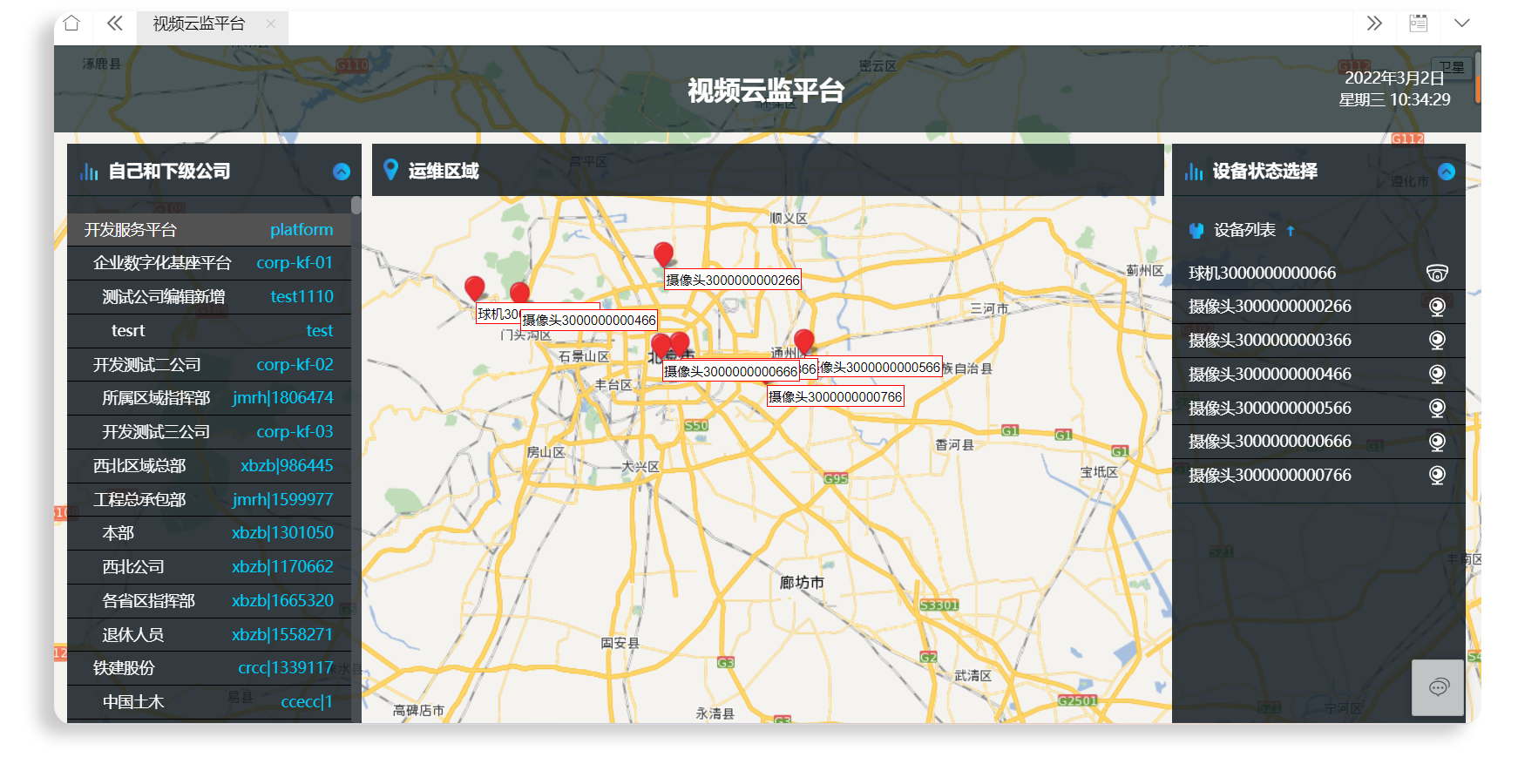Viewport: 1518px width, 784px height.
Task: Click the red map marker above 摄像头3000000000466
Action: 520,294
